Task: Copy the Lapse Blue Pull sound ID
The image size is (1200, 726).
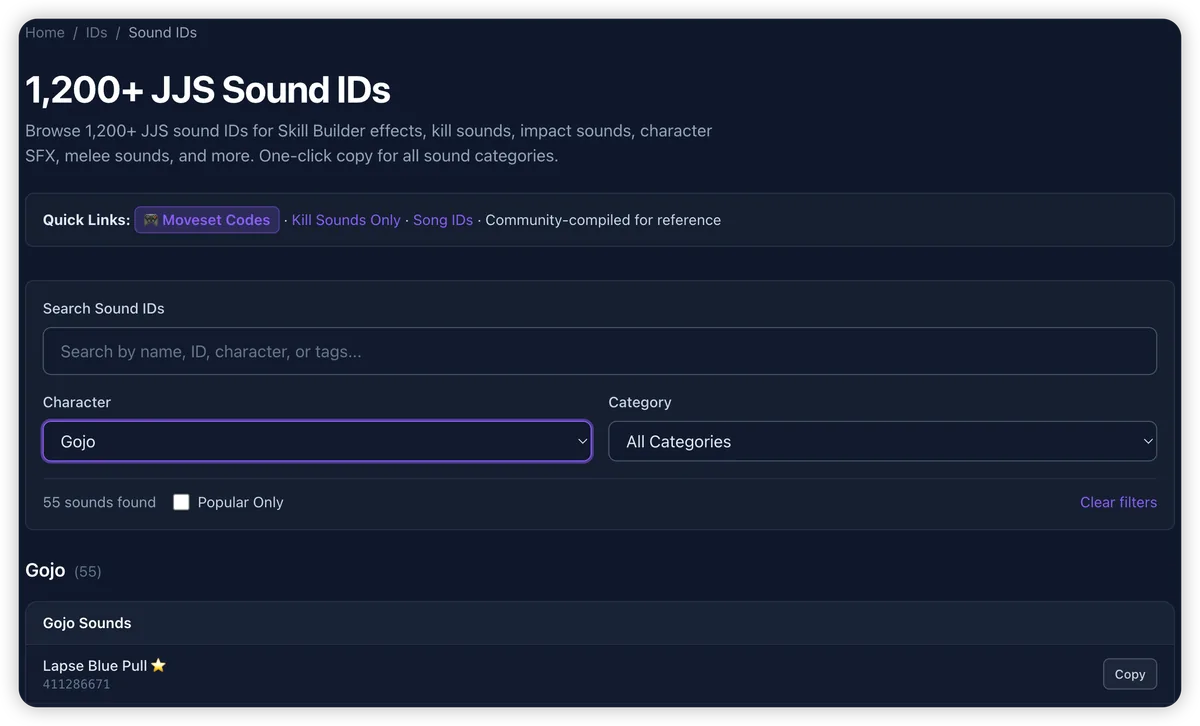Action: click(1130, 674)
